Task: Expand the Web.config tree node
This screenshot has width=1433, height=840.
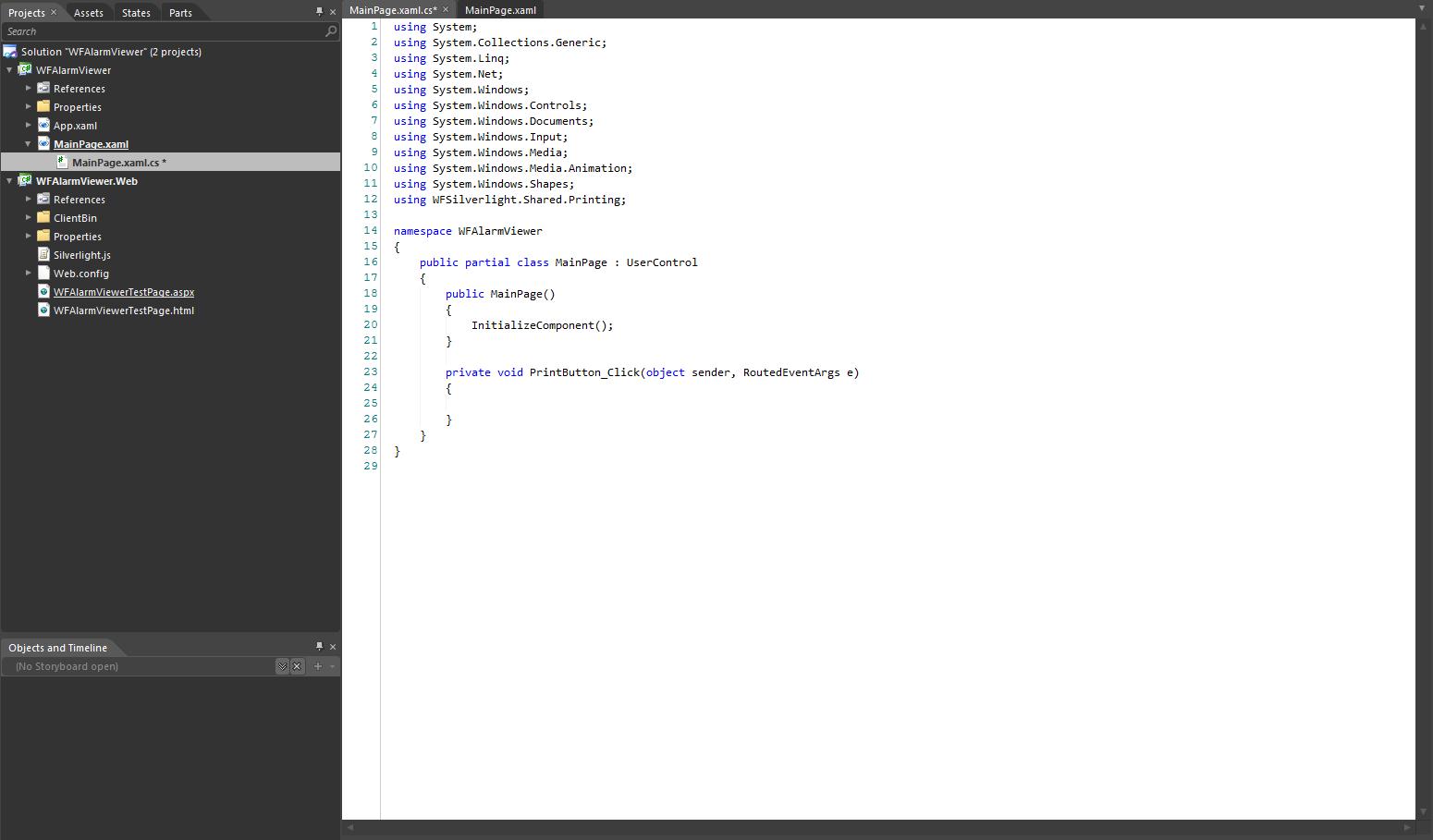Action: tap(29, 273)
